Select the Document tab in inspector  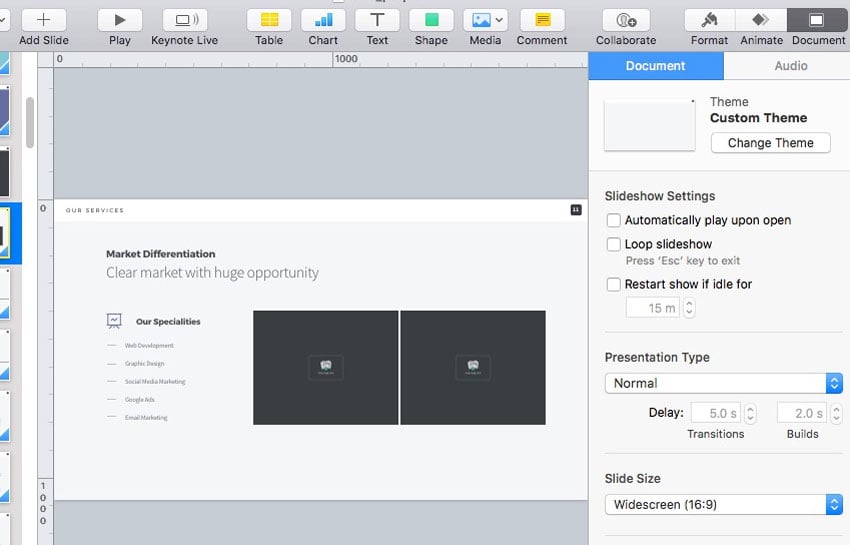655,66
